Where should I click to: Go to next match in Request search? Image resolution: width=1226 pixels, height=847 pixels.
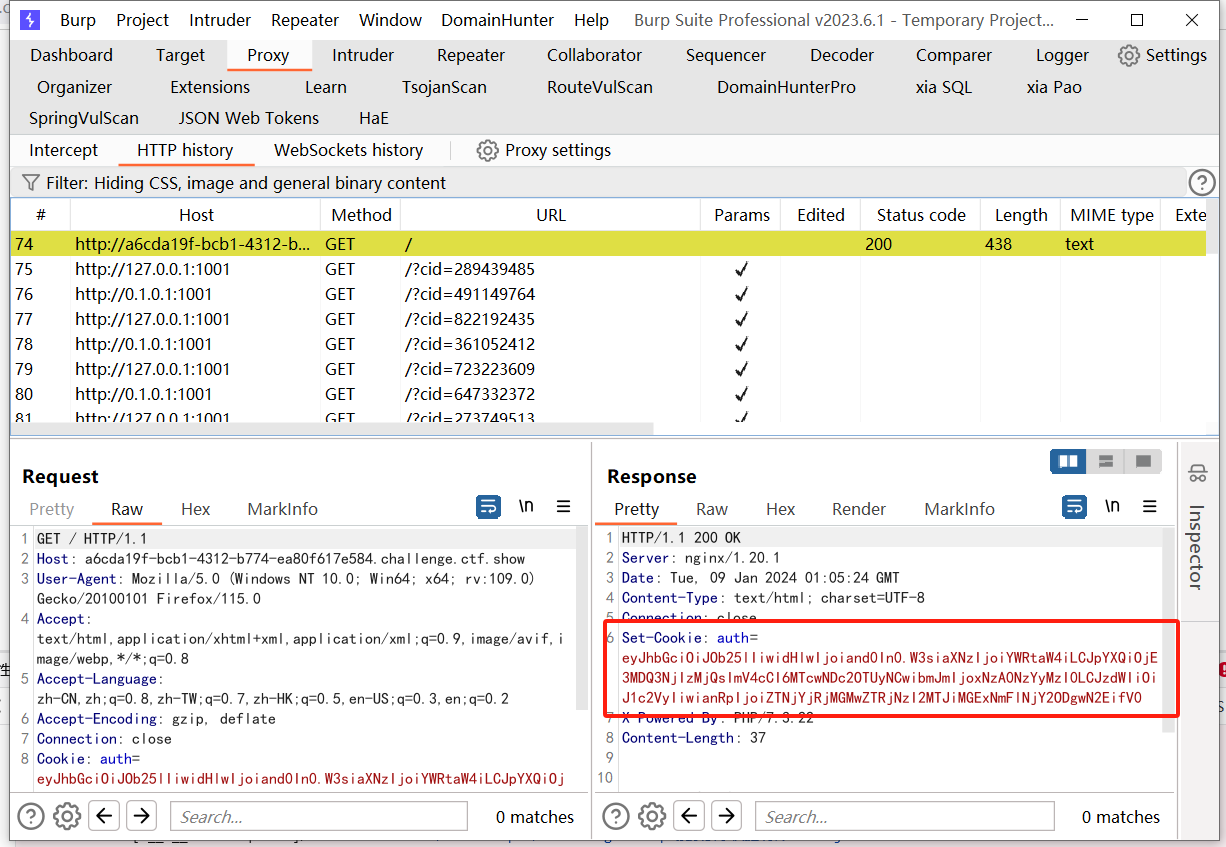tap(142, 817)
